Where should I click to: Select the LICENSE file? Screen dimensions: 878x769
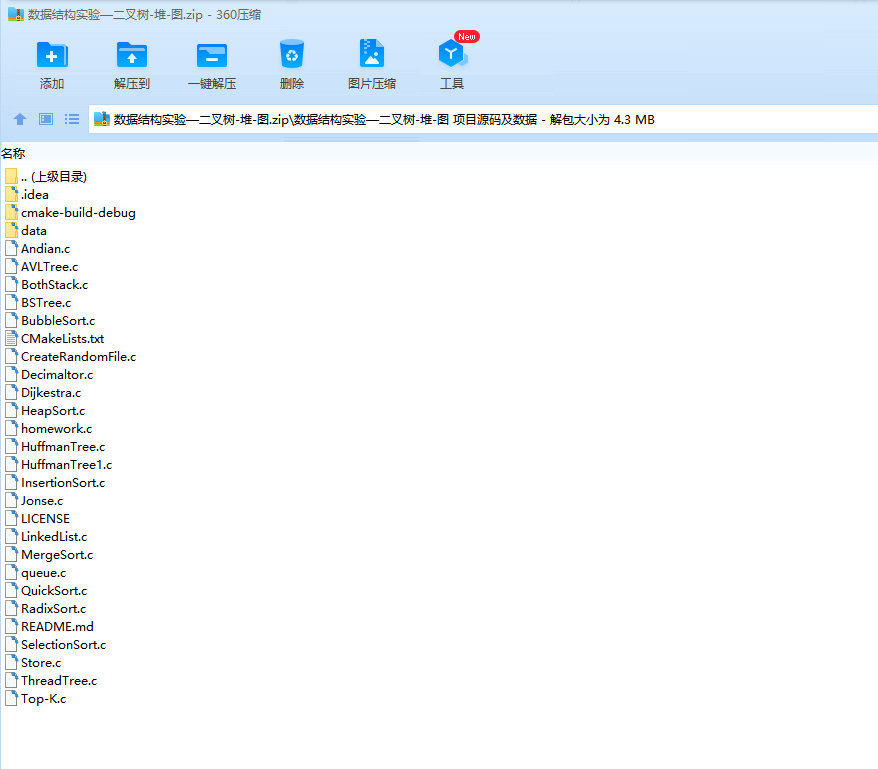[37, 519]
